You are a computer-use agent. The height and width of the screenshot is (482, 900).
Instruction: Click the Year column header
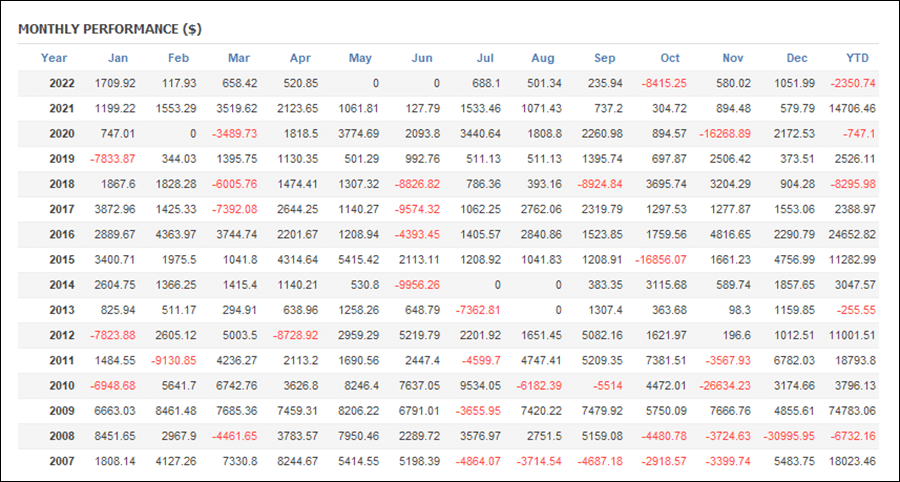pos(54,58)
